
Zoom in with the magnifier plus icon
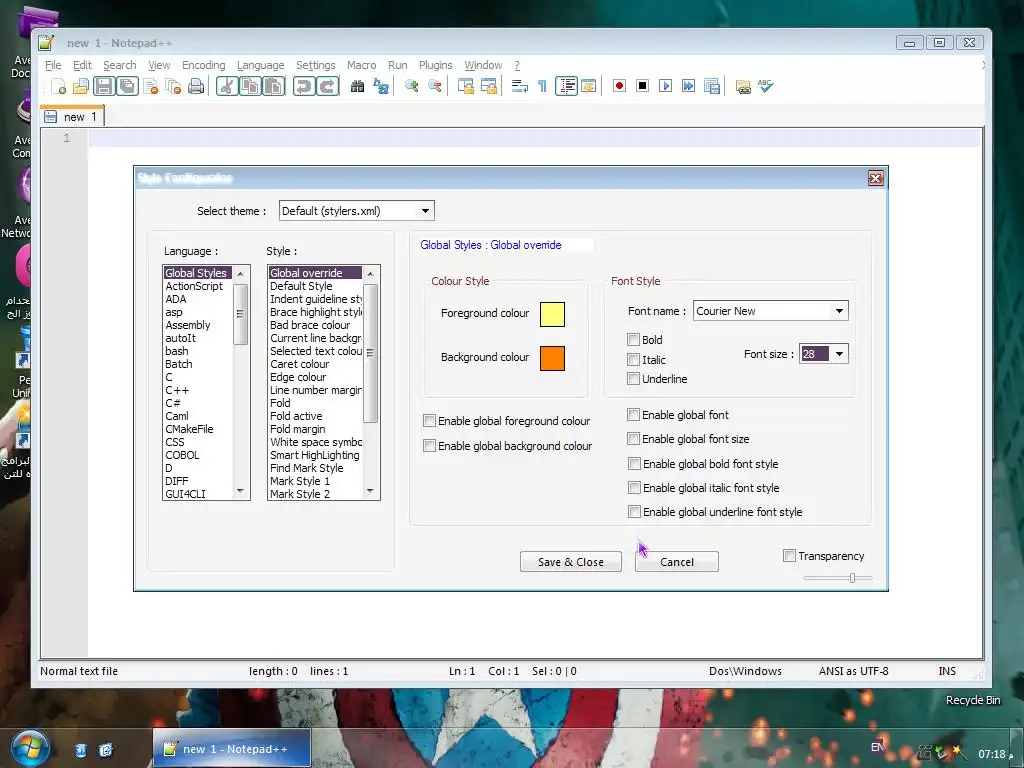coord(411,86)
